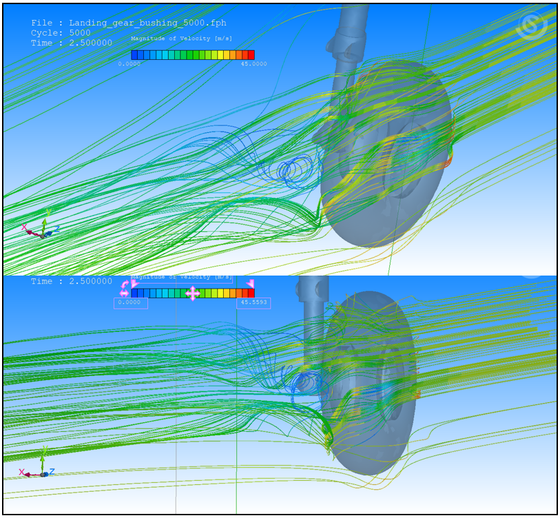560x518 pixels.
Task: Click the four-way move handle on colorbar
Action: 192,293
